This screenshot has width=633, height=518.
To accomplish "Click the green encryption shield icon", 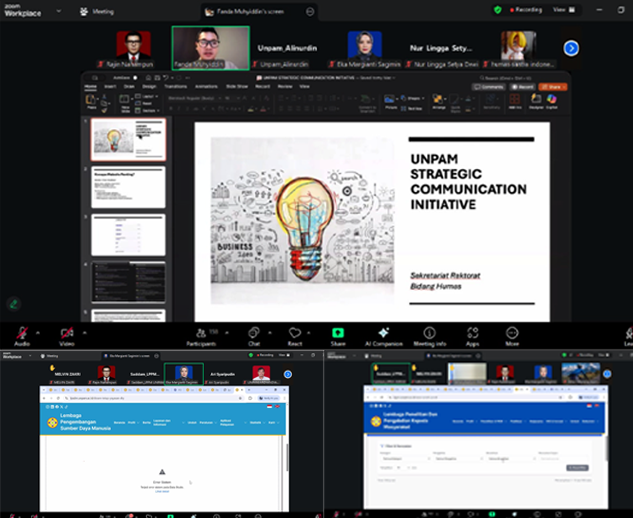I will [x=498, y=10].
